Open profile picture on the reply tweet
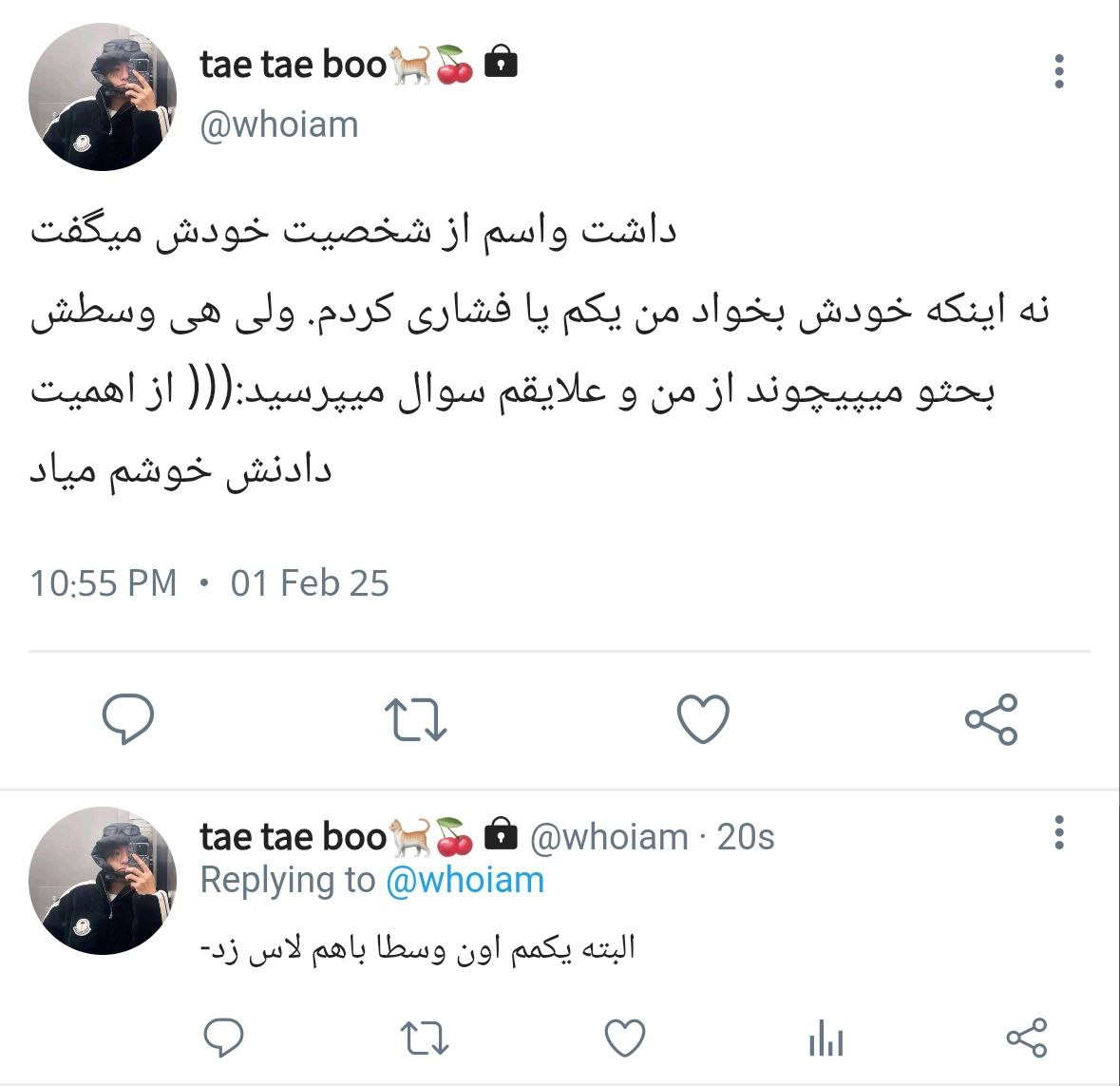The height and width of the screenshot is (1086, 1120). (x=103, y=880)
